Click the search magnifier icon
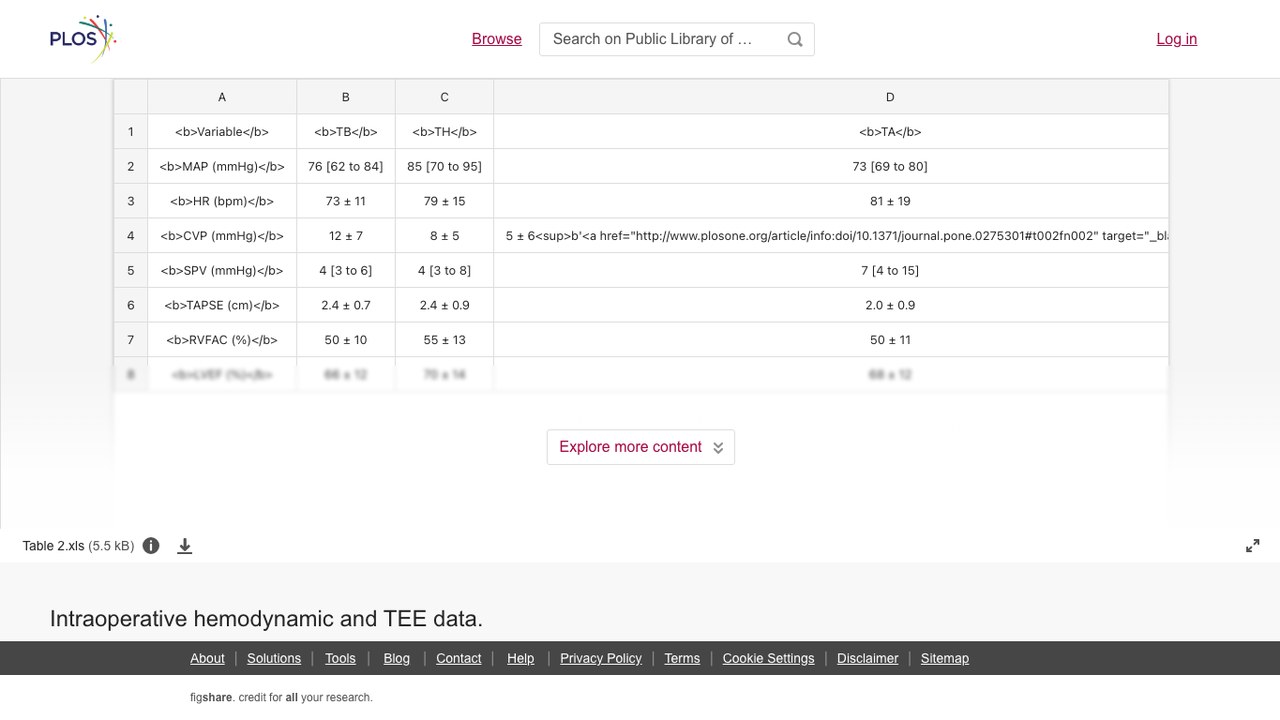Viewport: 1280px width, 720px height. coord(795,39)
